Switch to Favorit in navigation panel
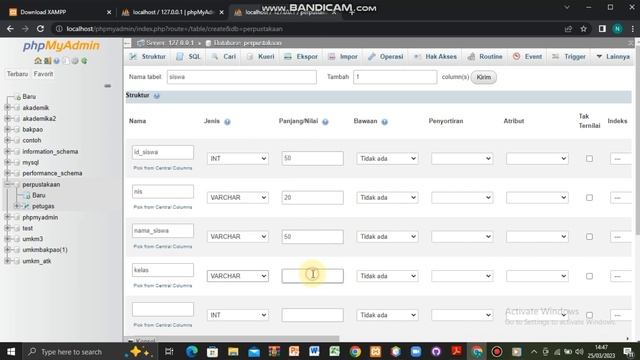The width and height of the screenshot is (640, 360). pos(43,74)
